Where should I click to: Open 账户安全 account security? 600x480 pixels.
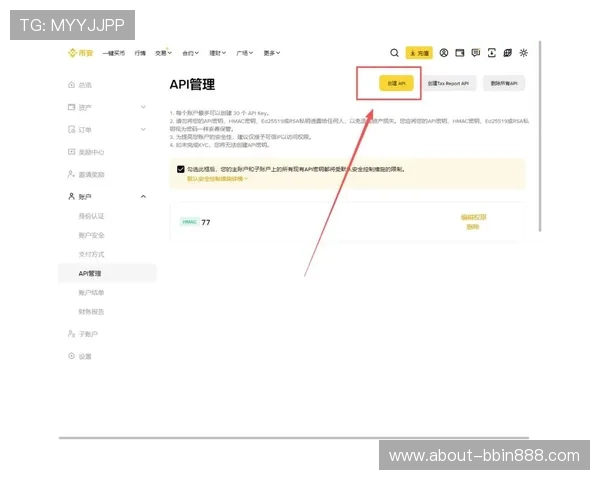click(x=91, y=235)
